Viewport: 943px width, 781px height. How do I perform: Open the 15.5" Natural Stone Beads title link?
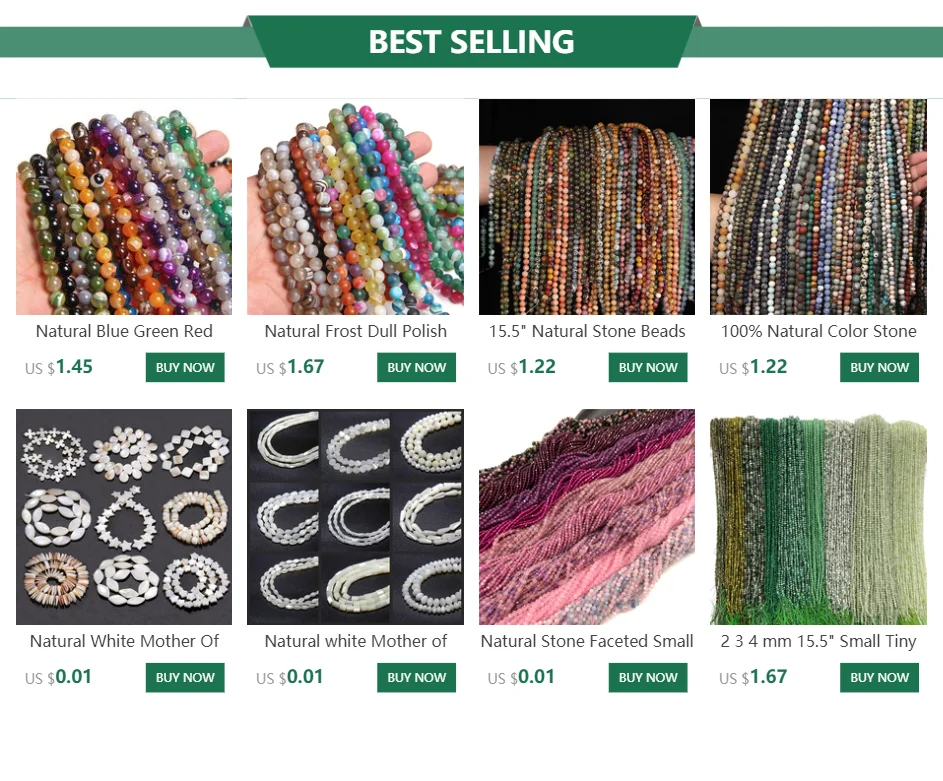[587, 331]
